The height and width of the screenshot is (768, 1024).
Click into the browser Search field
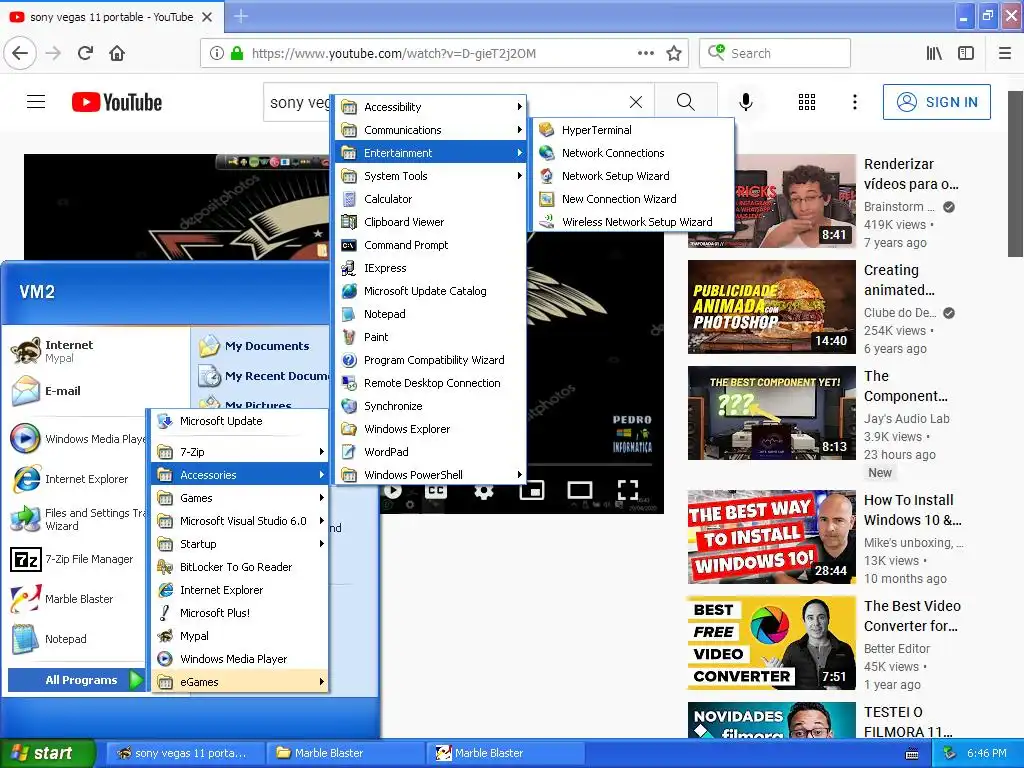point(775,54)
